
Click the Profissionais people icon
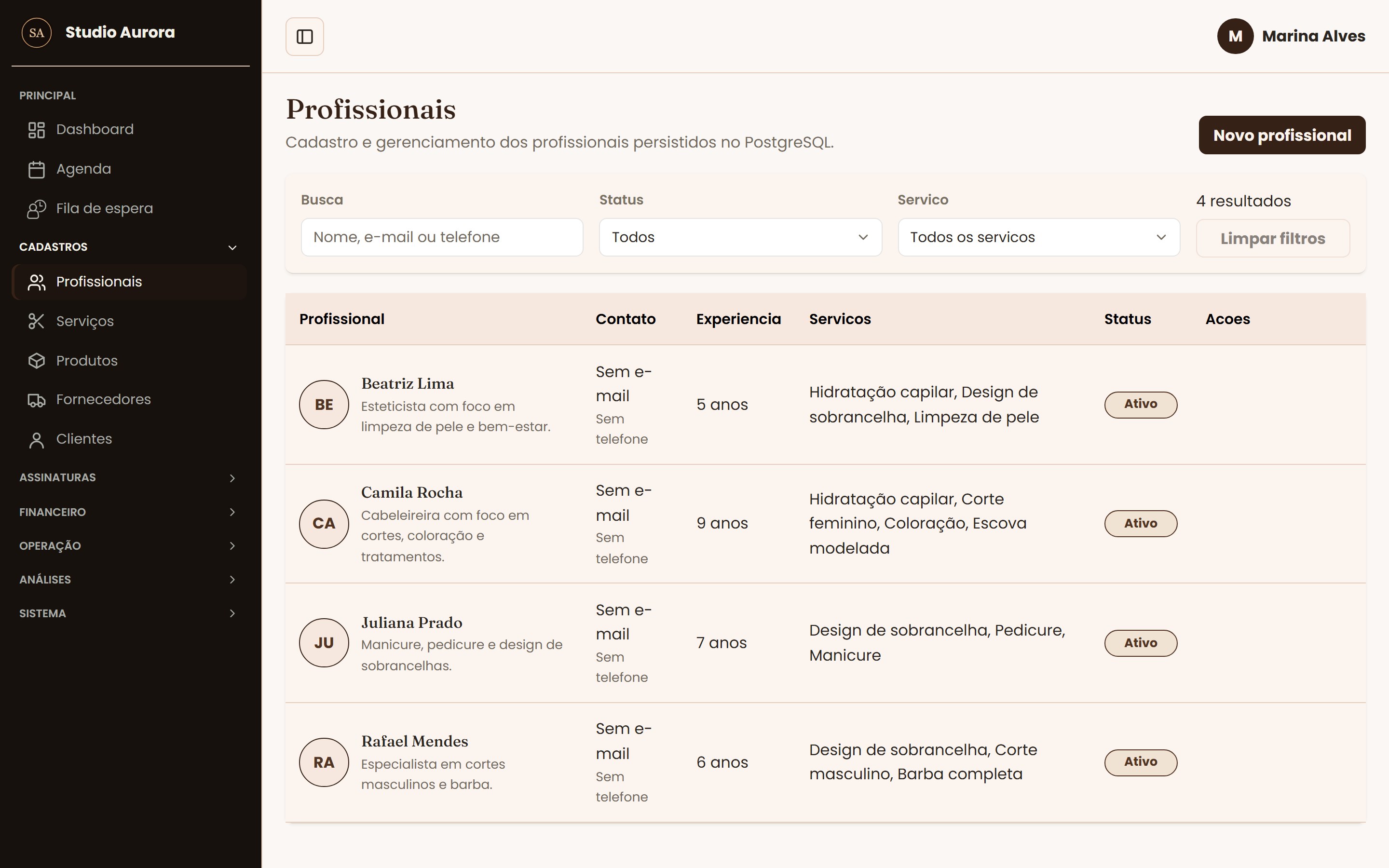coord(37,282)
